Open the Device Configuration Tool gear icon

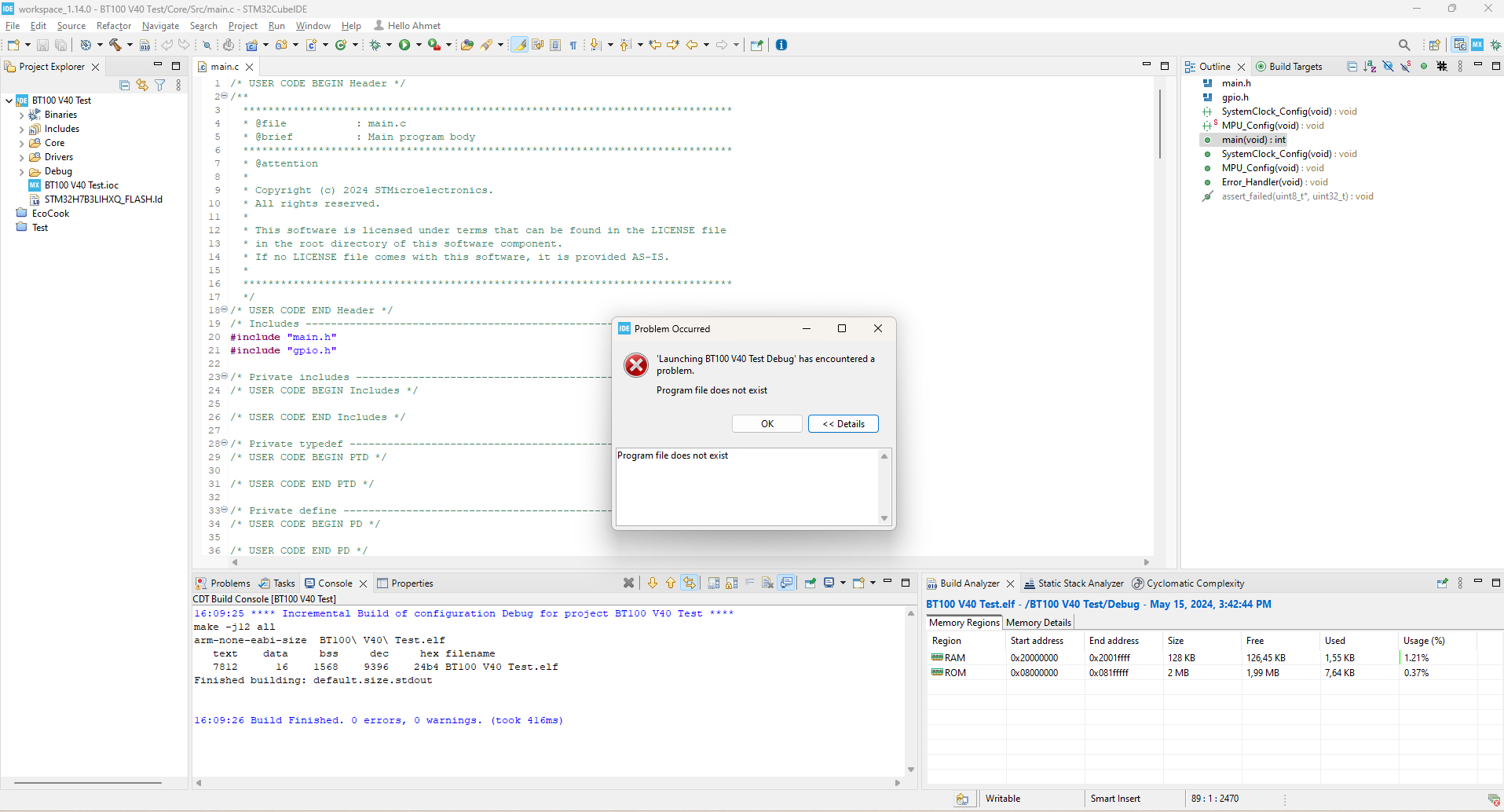(227, 45)
